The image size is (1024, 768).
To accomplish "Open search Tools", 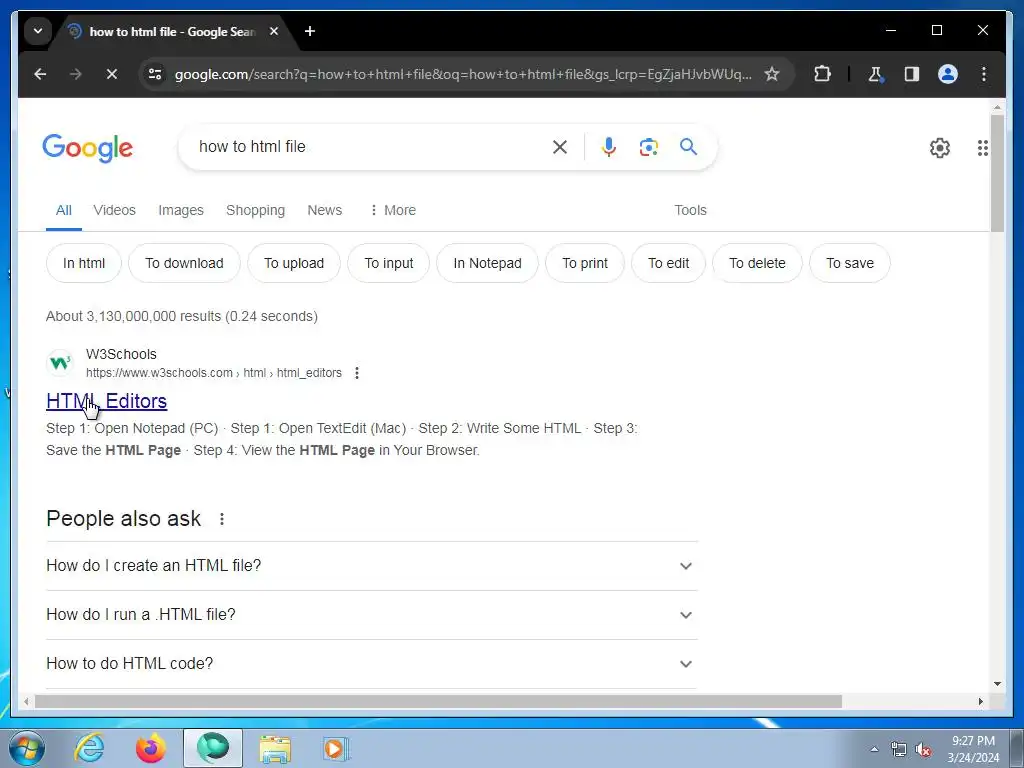I will click(x=690, y=210).
